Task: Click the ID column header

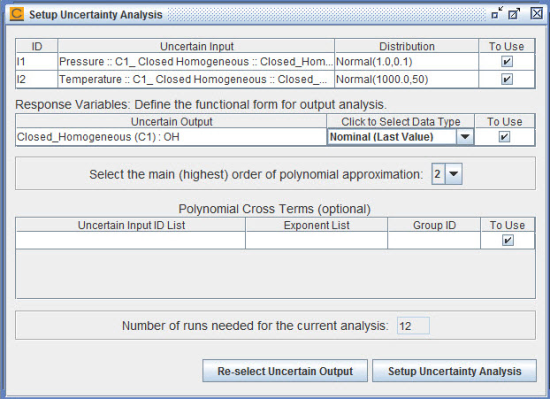Action: click(36, 46)
